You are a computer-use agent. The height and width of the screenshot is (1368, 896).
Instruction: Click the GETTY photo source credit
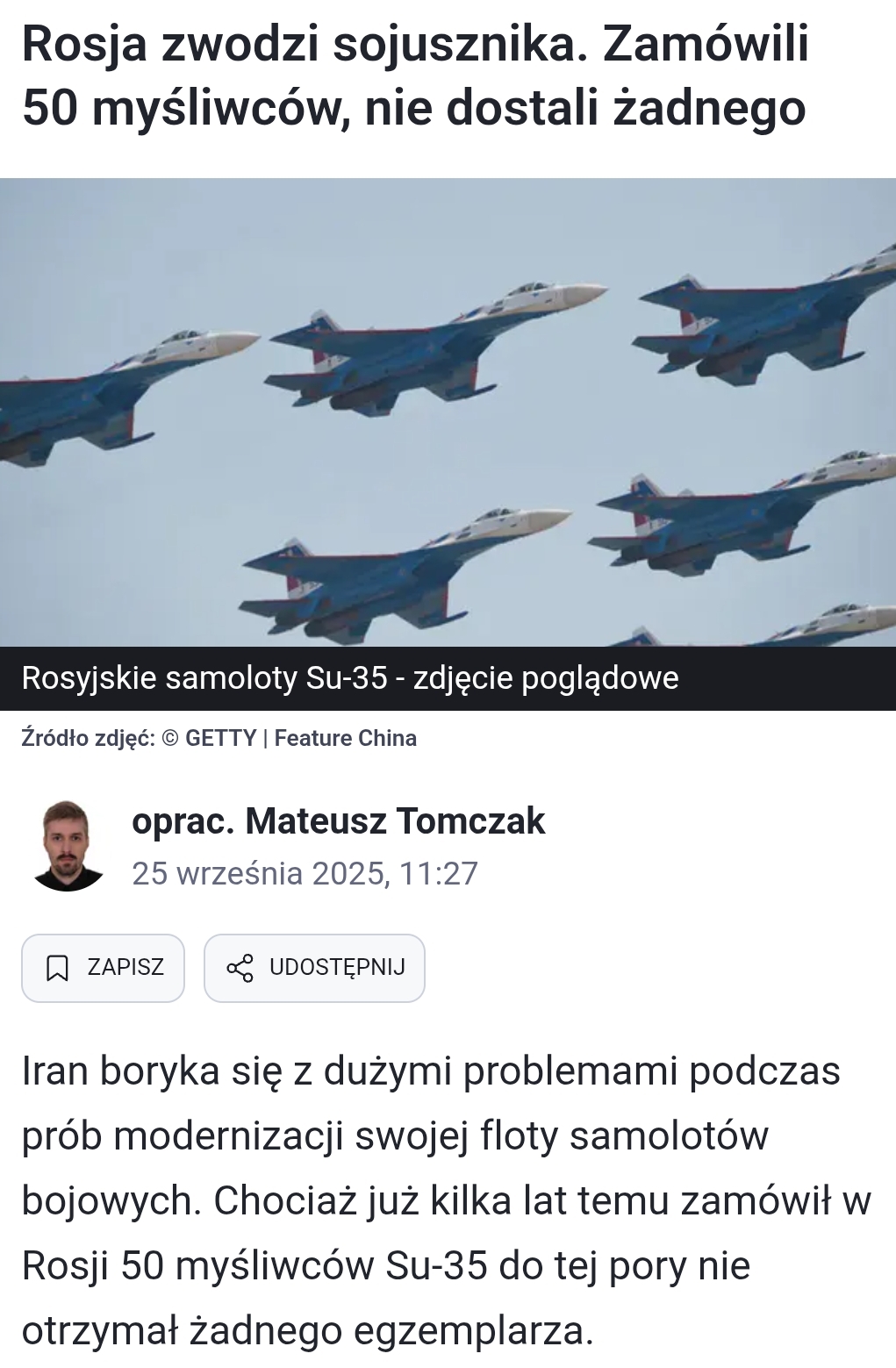tap(220, 738)
